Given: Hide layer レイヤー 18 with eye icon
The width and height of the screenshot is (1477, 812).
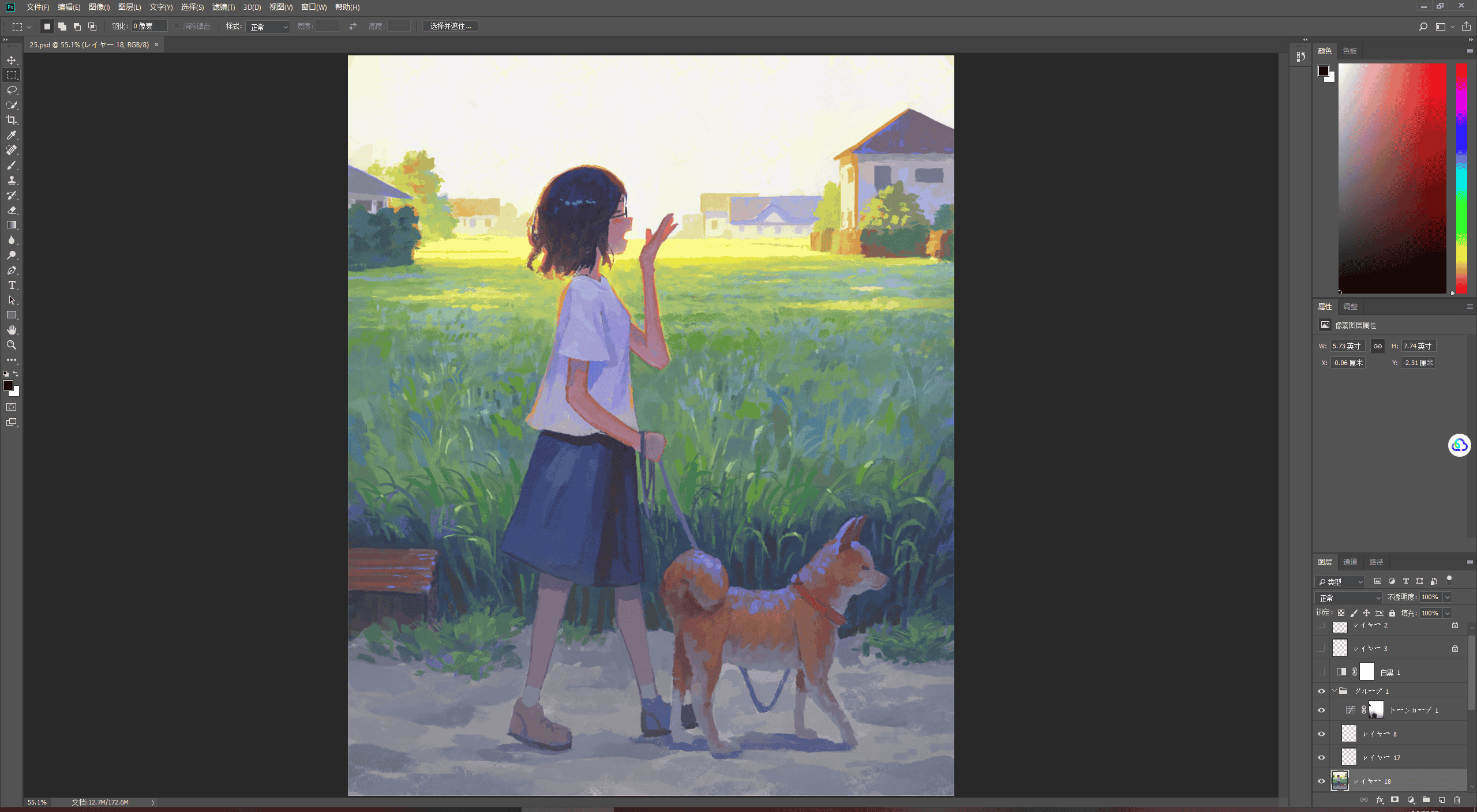Looking at the screenshot, I should (x=1321, y=781).
